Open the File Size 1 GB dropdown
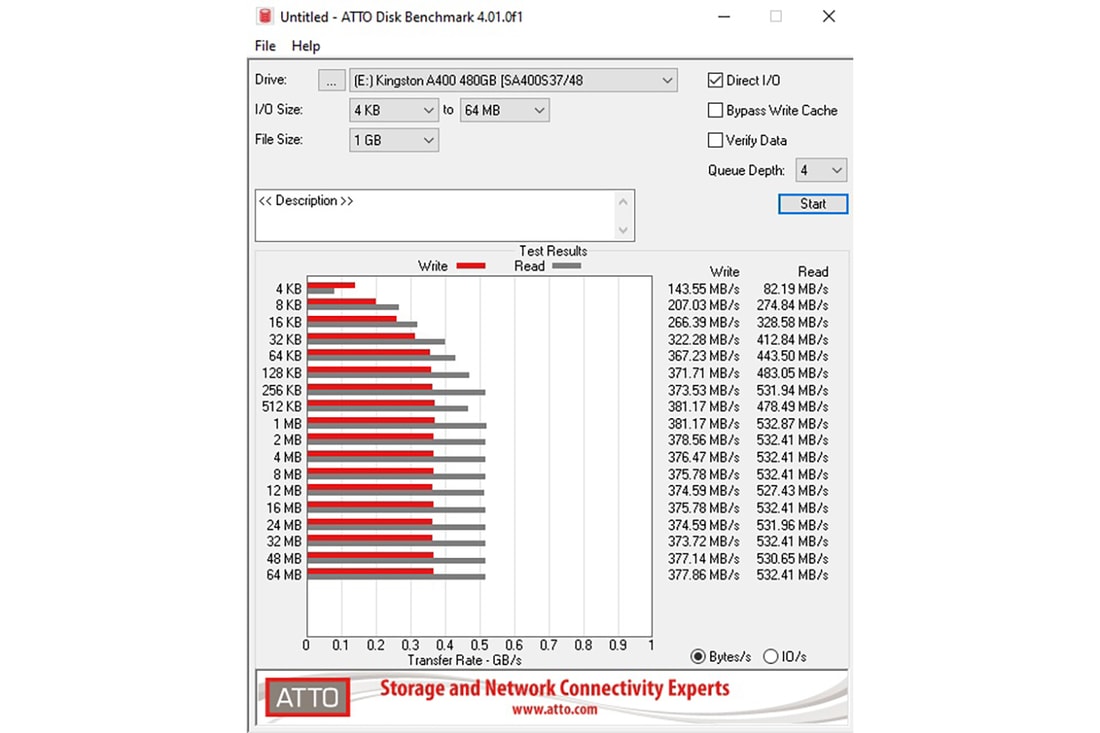The image size is (1100, 733). pos(394,140)
